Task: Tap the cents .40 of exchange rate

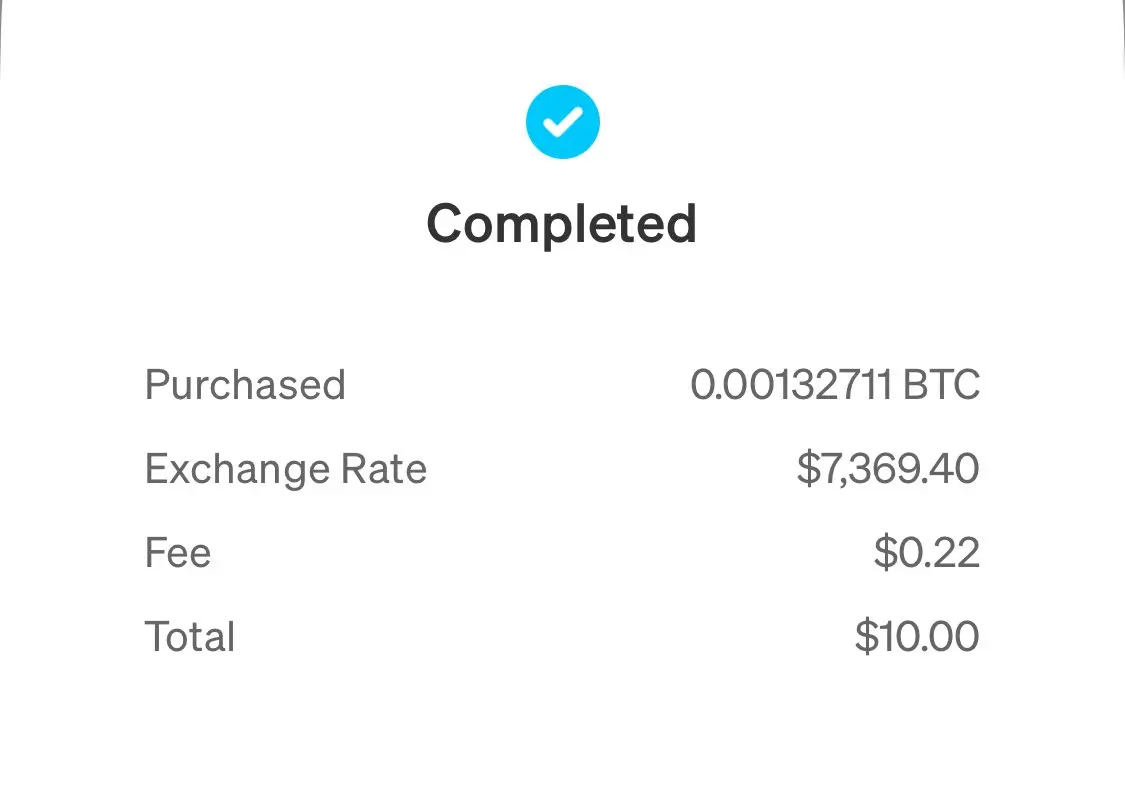Action: 947,469
